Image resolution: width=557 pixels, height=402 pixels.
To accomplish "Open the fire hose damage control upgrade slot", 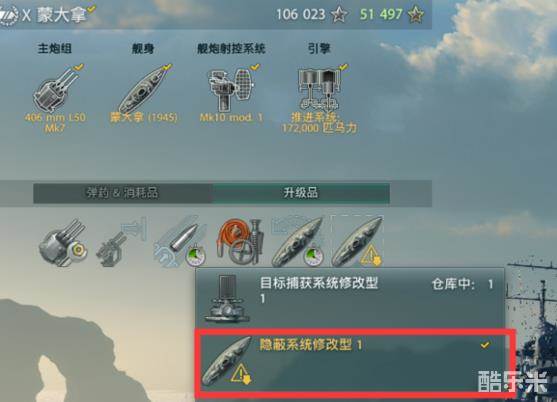I will (x=240, y=243).
